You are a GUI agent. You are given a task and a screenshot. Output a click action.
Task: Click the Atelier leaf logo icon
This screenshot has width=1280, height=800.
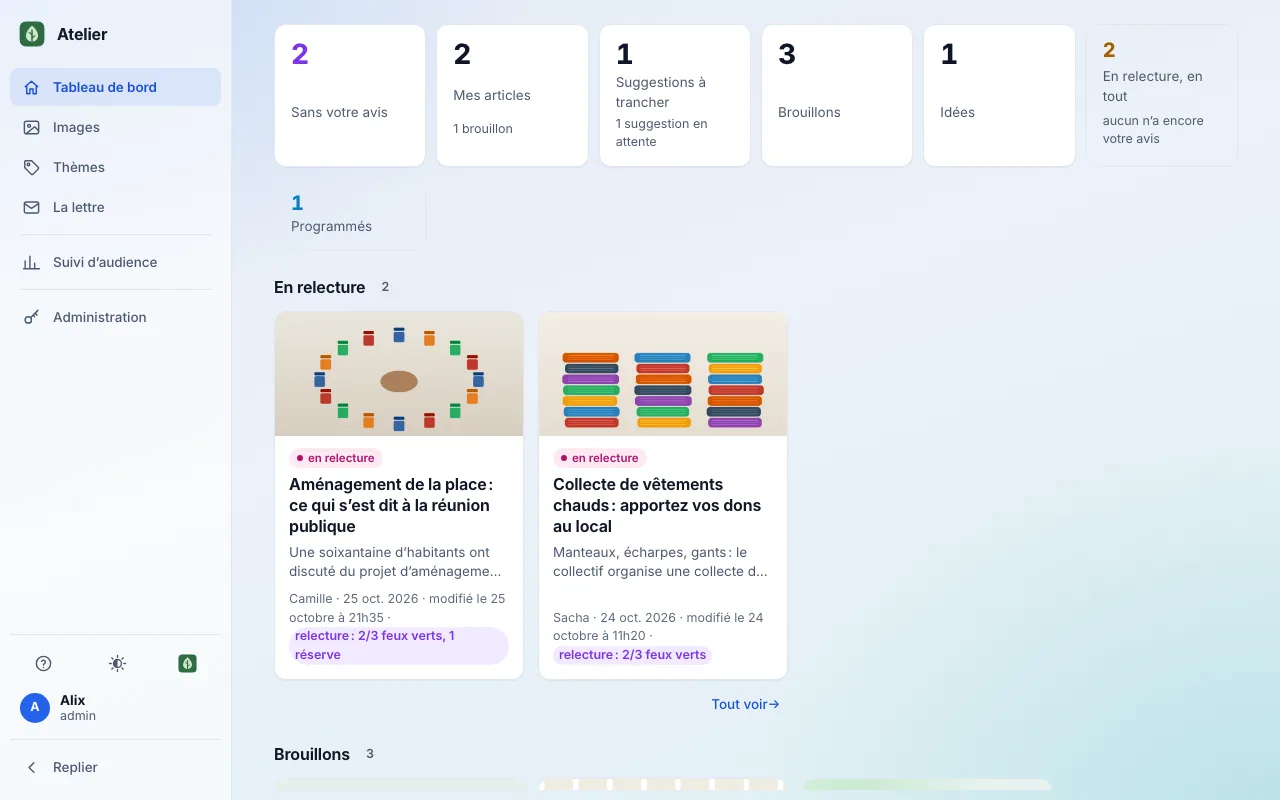[x=32, y=34]
